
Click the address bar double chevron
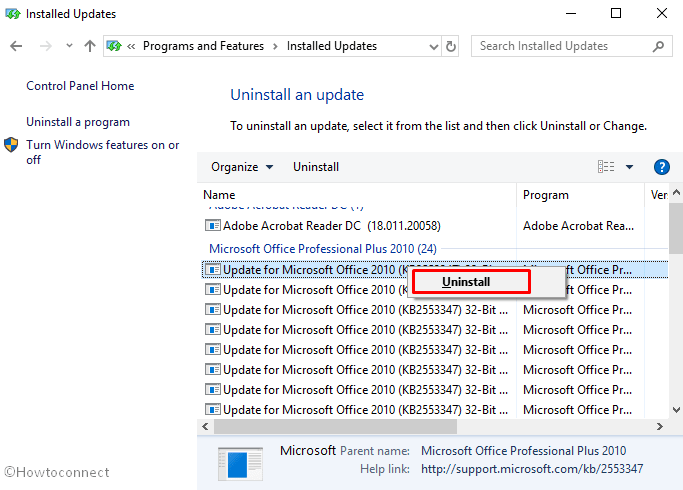(131, 46)
